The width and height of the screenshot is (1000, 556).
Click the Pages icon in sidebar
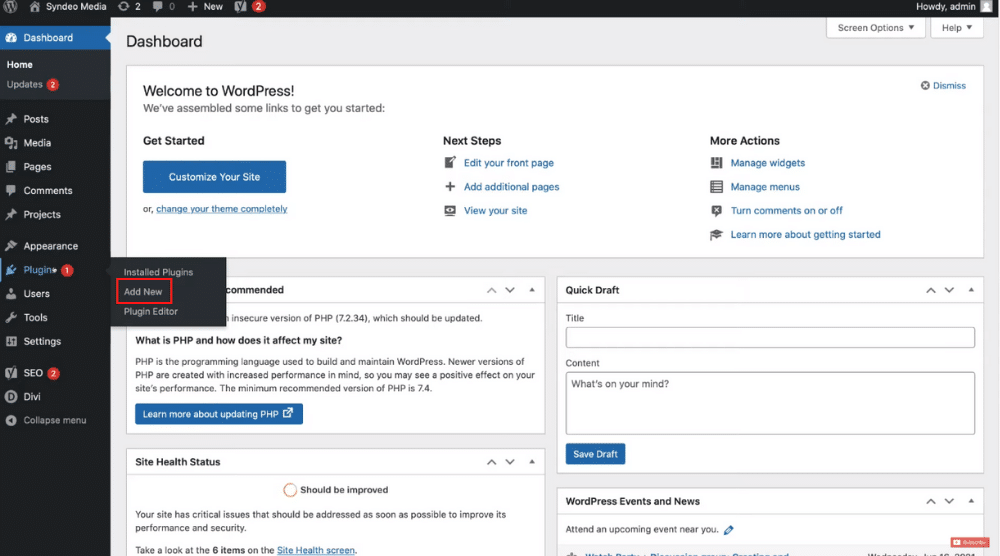tap(11, 166)
